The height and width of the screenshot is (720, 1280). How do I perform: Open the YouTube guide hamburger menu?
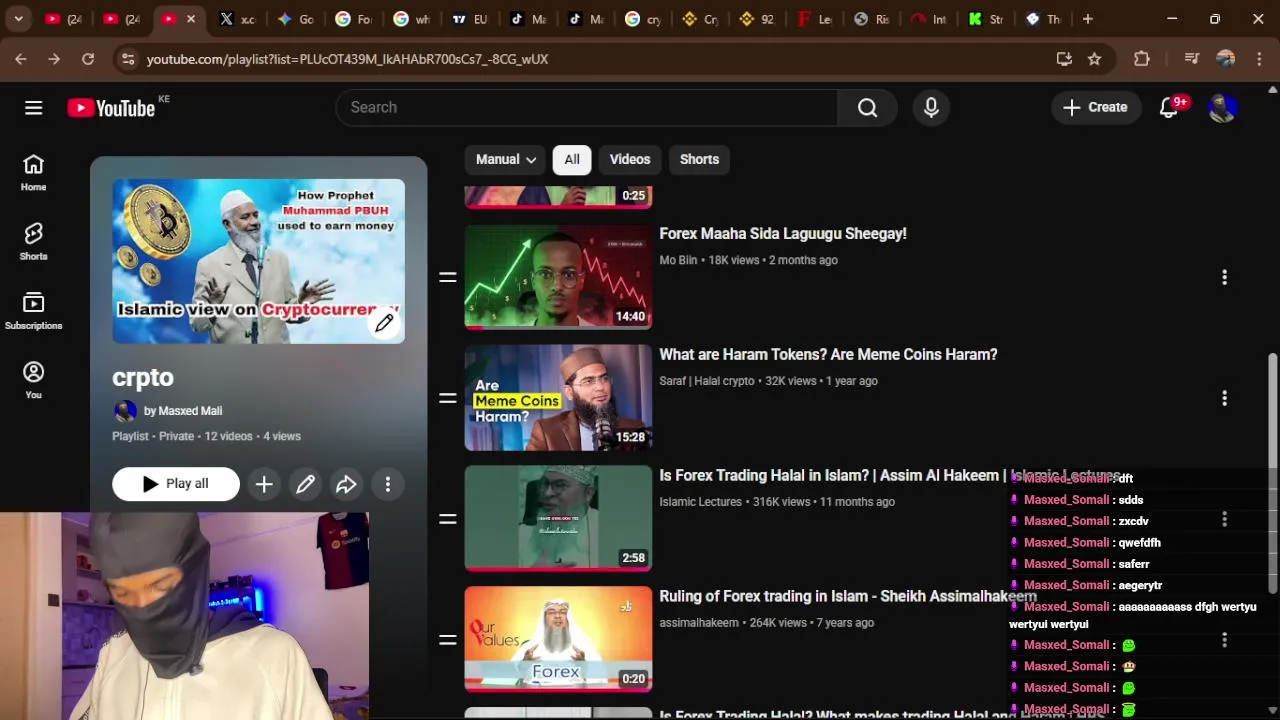tap(33, 107)
